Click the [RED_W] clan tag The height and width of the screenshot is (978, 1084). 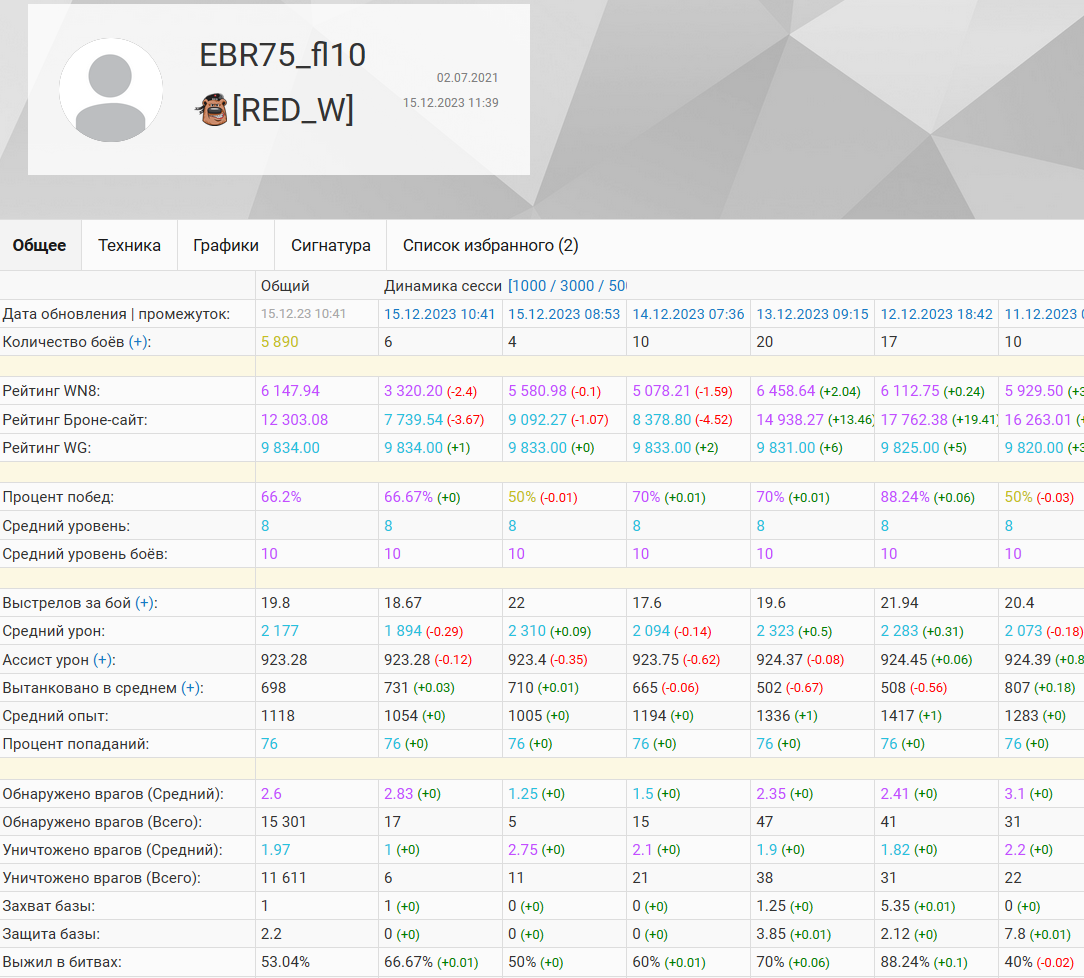[293, 110]
